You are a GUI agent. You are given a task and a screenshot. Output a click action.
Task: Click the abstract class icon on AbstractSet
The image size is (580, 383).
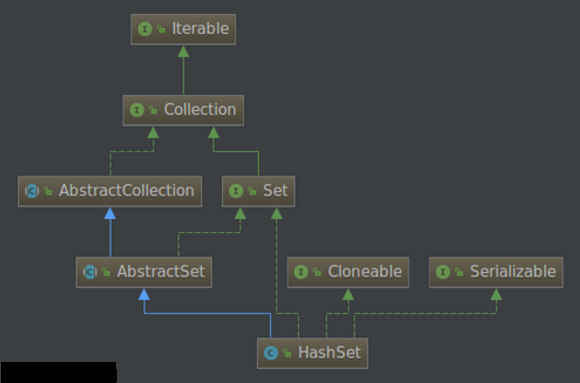coord(90,272)
